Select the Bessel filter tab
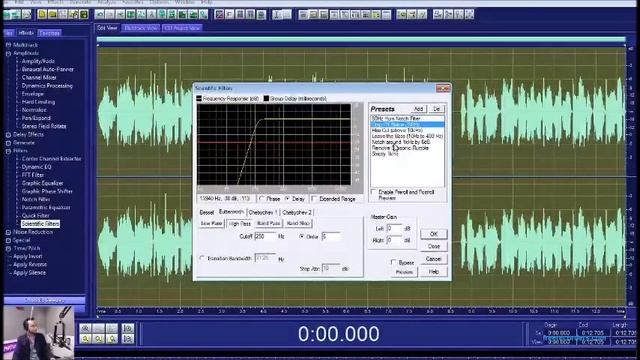The image size is (640, 360). click(x=207, y=213)
